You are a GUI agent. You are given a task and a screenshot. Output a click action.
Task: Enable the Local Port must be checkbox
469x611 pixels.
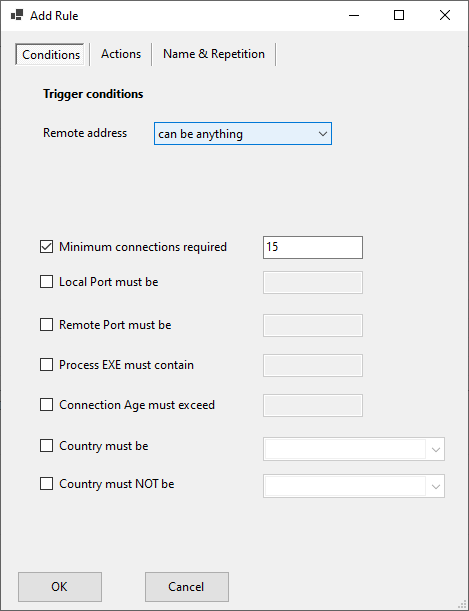(x=46, y=282)
